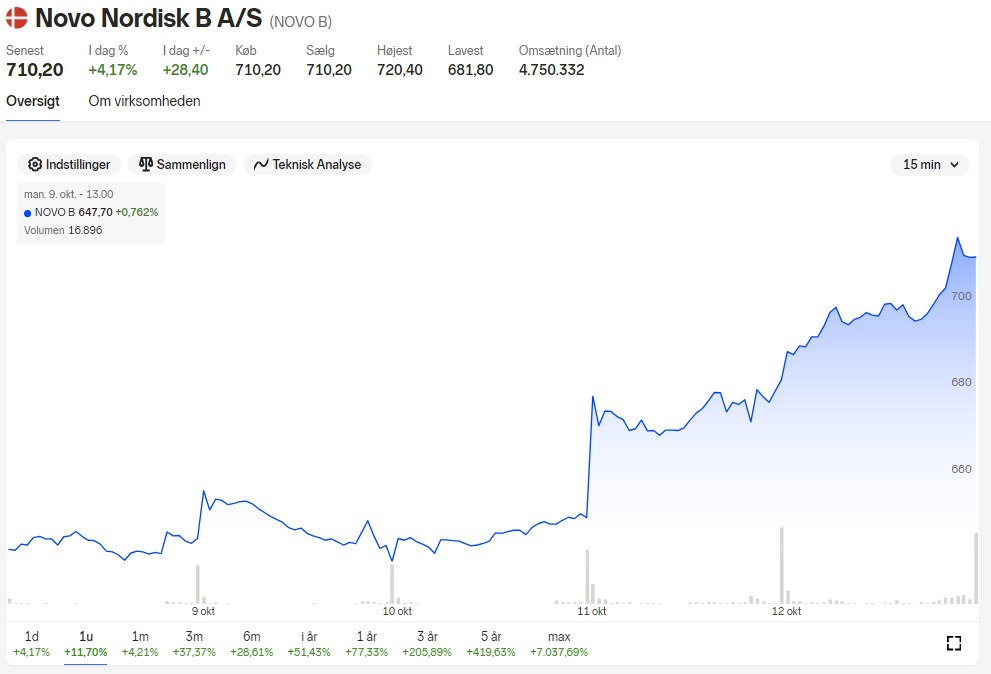Switch to the Oversigt tab
The width and height of the screenshot is (991, 674).
pos(33,101)
